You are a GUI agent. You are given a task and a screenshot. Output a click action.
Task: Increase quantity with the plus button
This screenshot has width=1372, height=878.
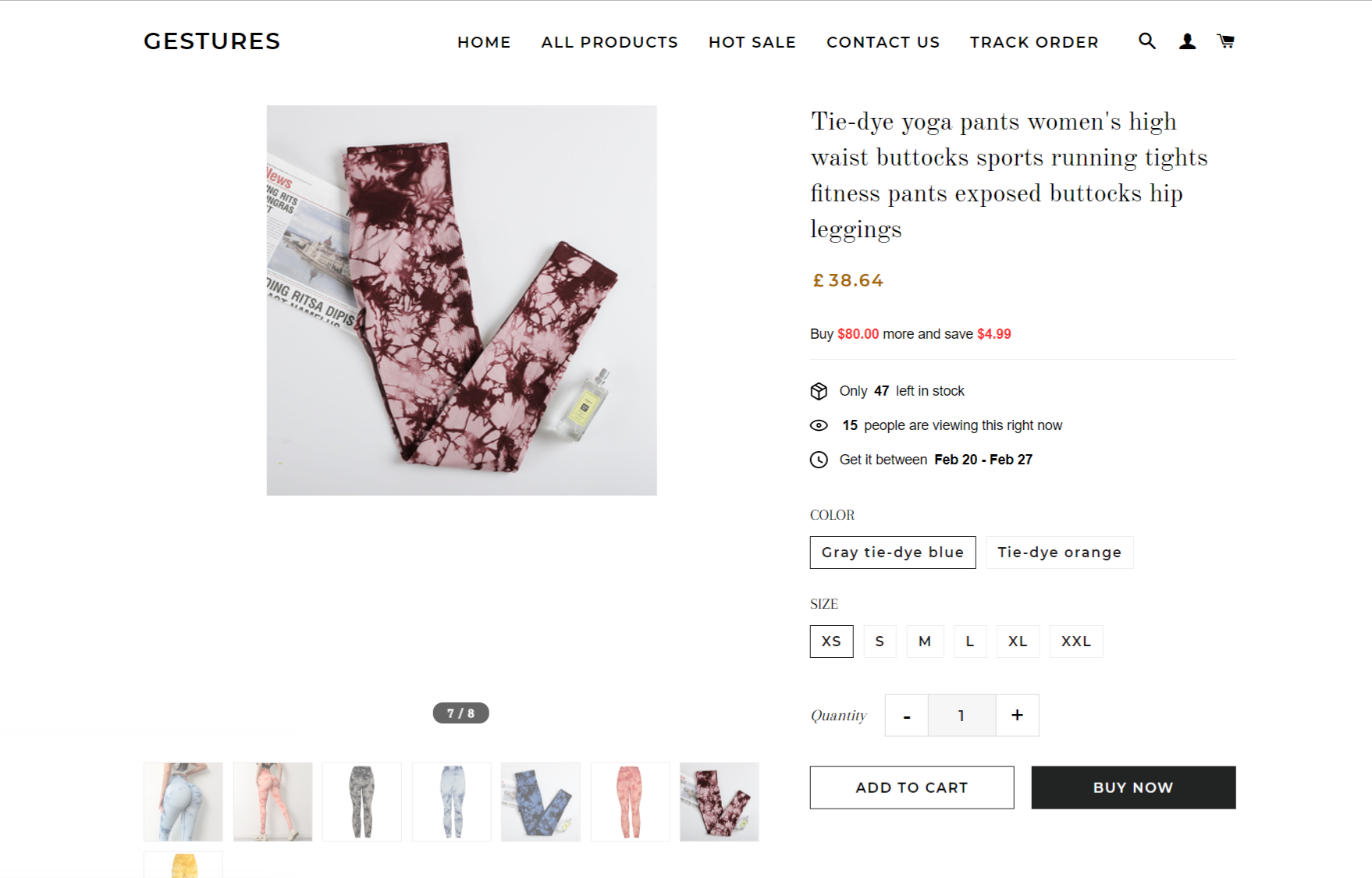click(x=1017, y=715)
